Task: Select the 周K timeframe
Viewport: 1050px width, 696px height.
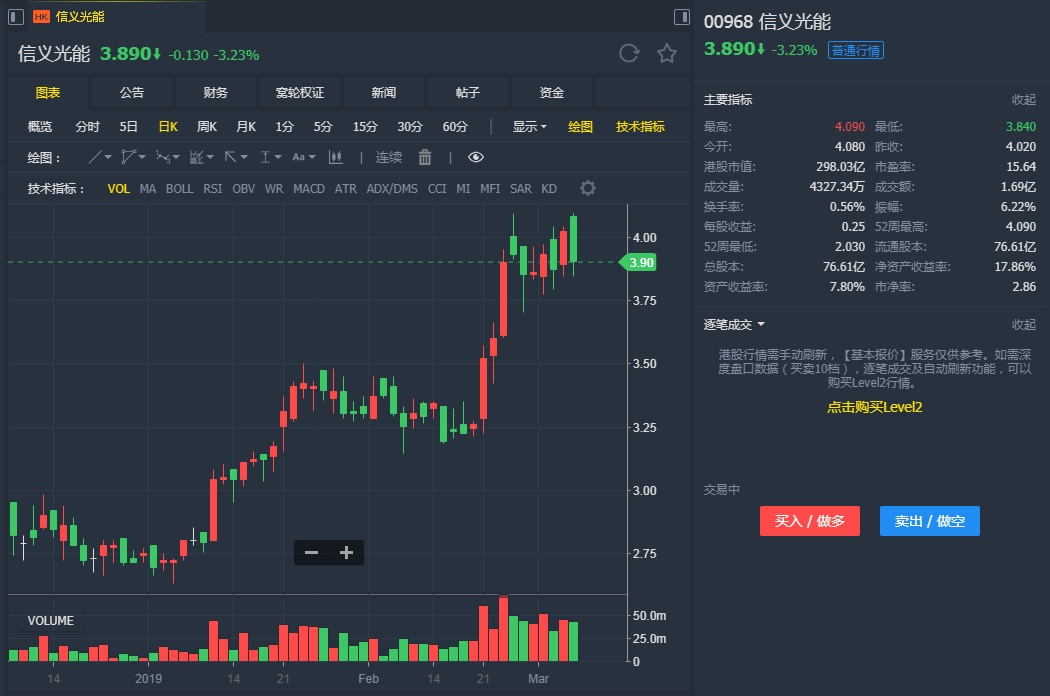Action: pyautogui.click(x=207, y=127)
